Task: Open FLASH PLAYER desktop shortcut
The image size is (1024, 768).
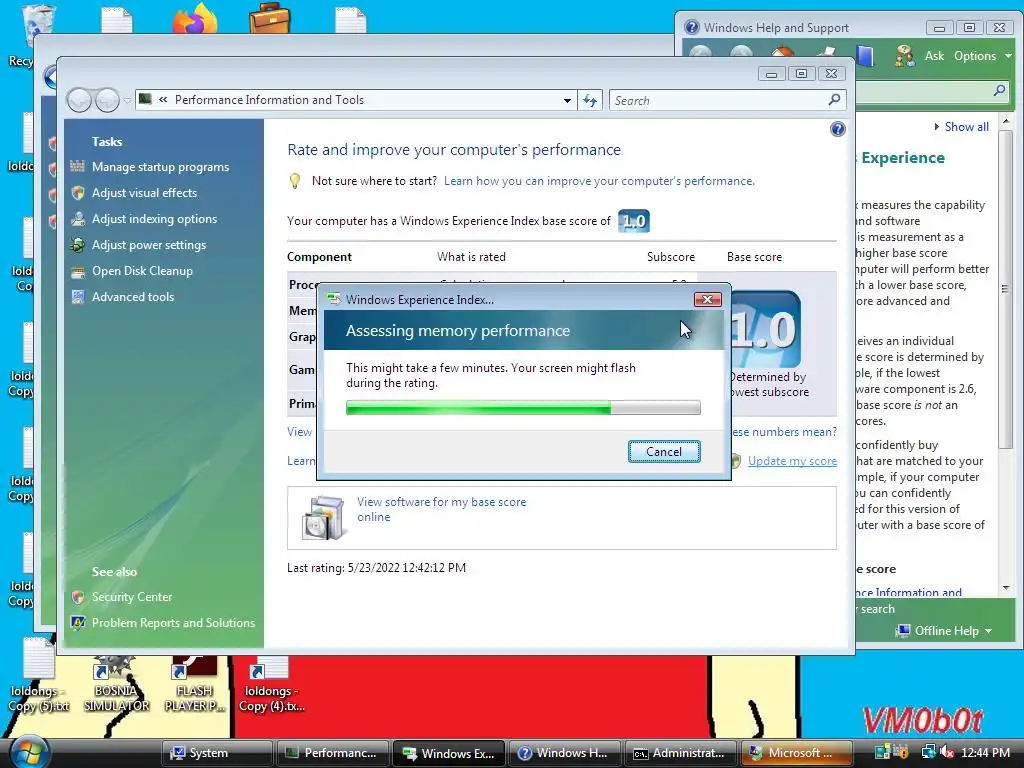Action: pos(194,684)
